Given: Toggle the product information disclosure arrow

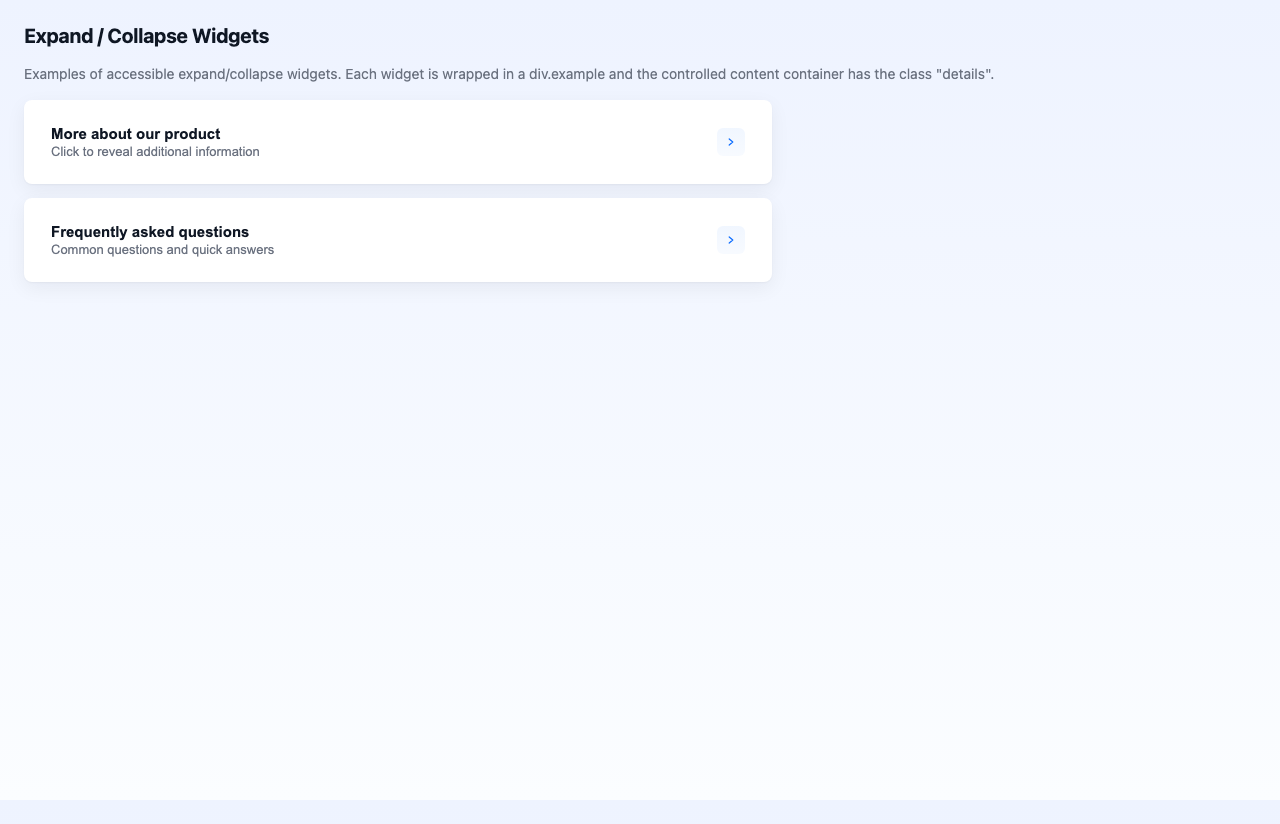Looking at the screenshot, I should (731, 141).
